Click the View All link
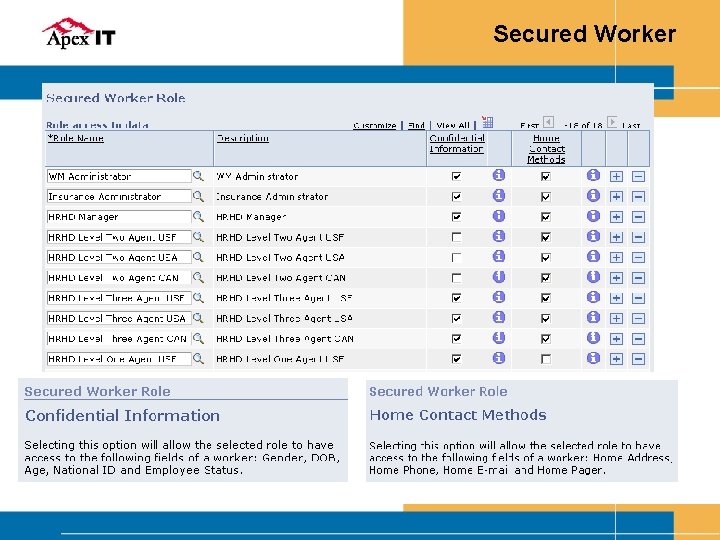This screenshot has width=720, height=540. (453, 125)
